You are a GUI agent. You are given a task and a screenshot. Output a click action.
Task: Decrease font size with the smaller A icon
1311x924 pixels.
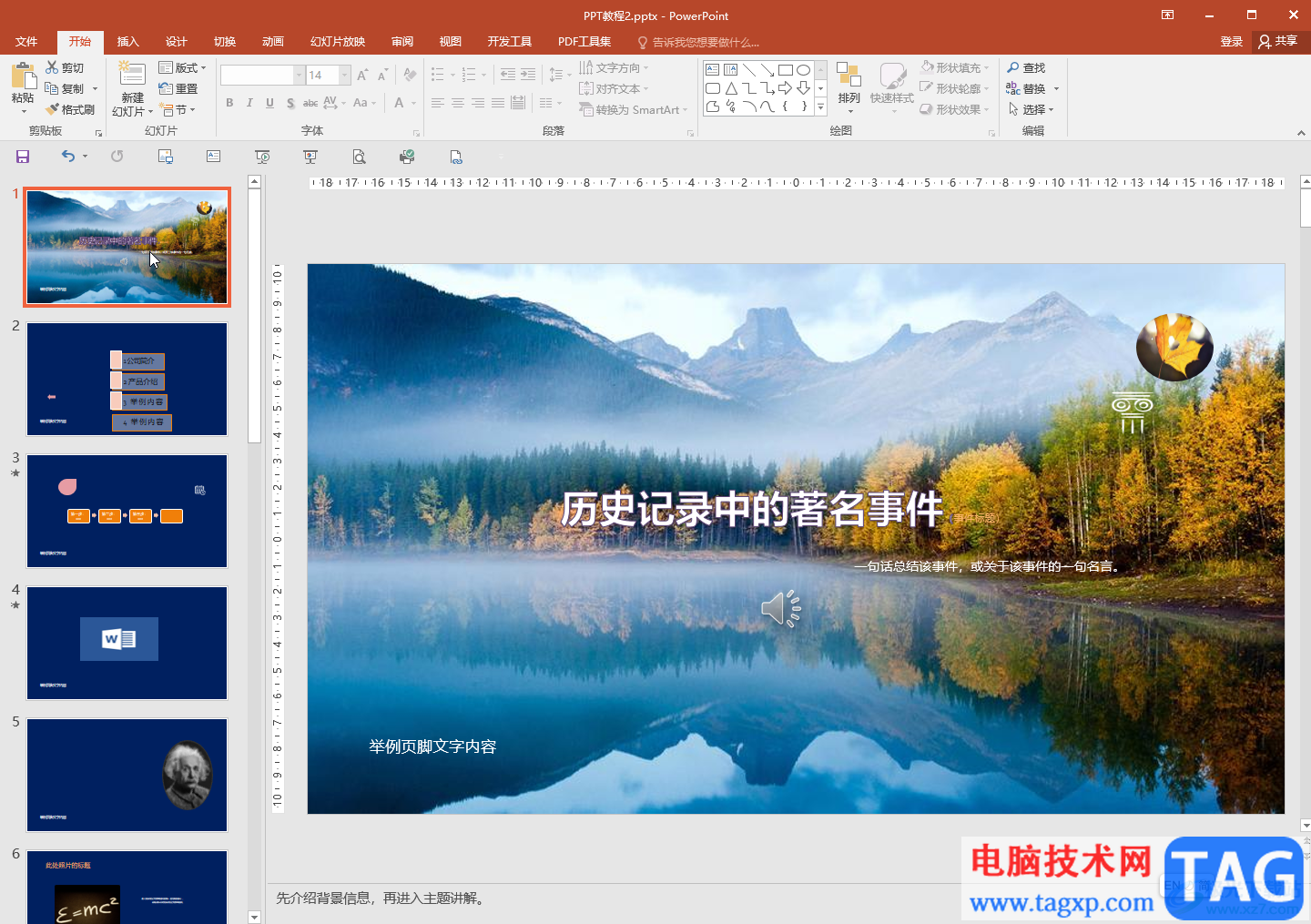382,75
